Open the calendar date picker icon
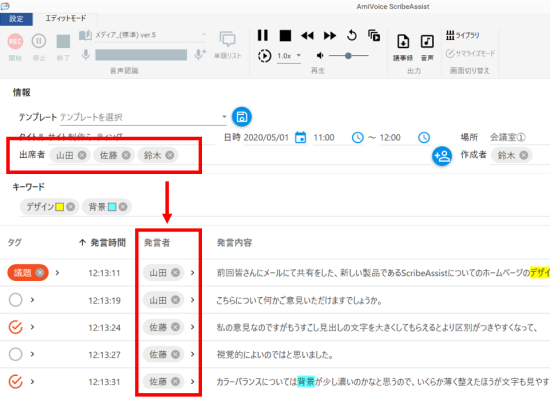Viewport: 550px width, 397px height. 300,137
